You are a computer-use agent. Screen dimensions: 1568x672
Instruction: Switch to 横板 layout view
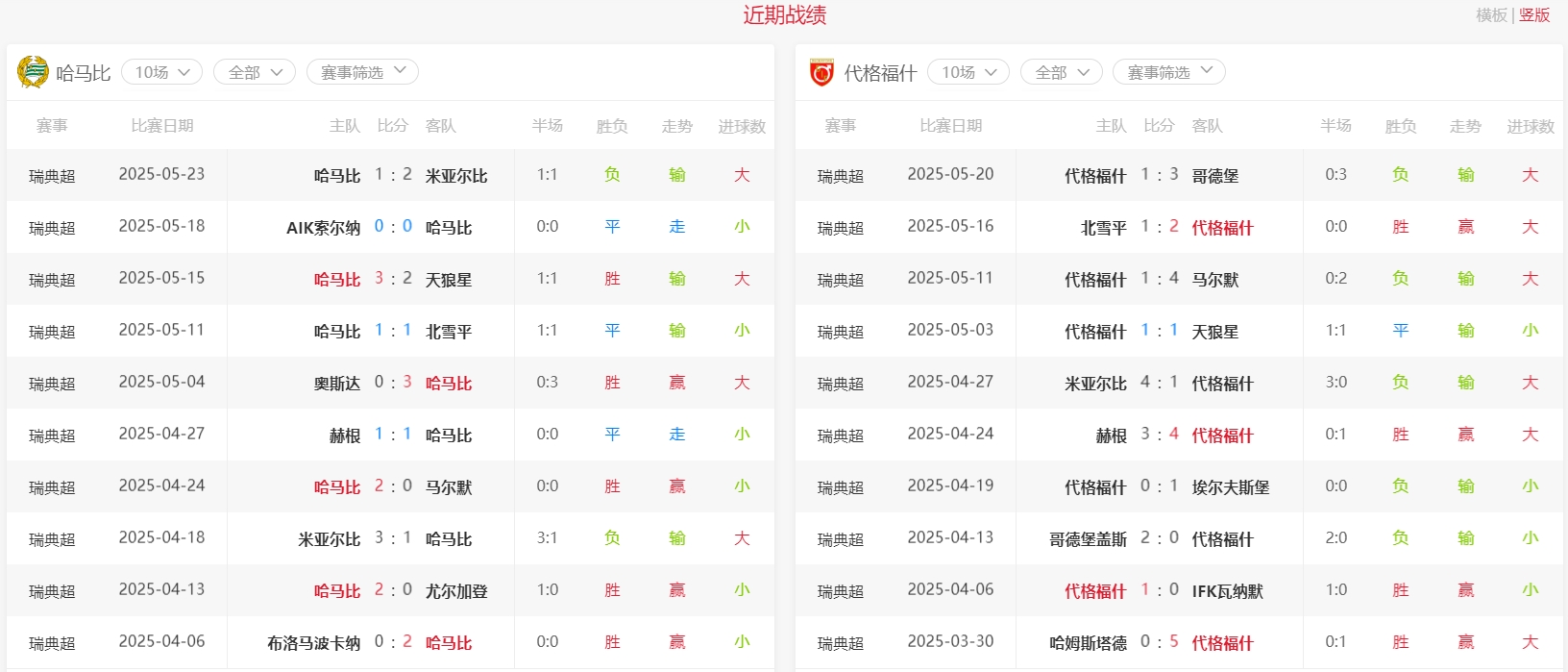tap(1491, 15)
